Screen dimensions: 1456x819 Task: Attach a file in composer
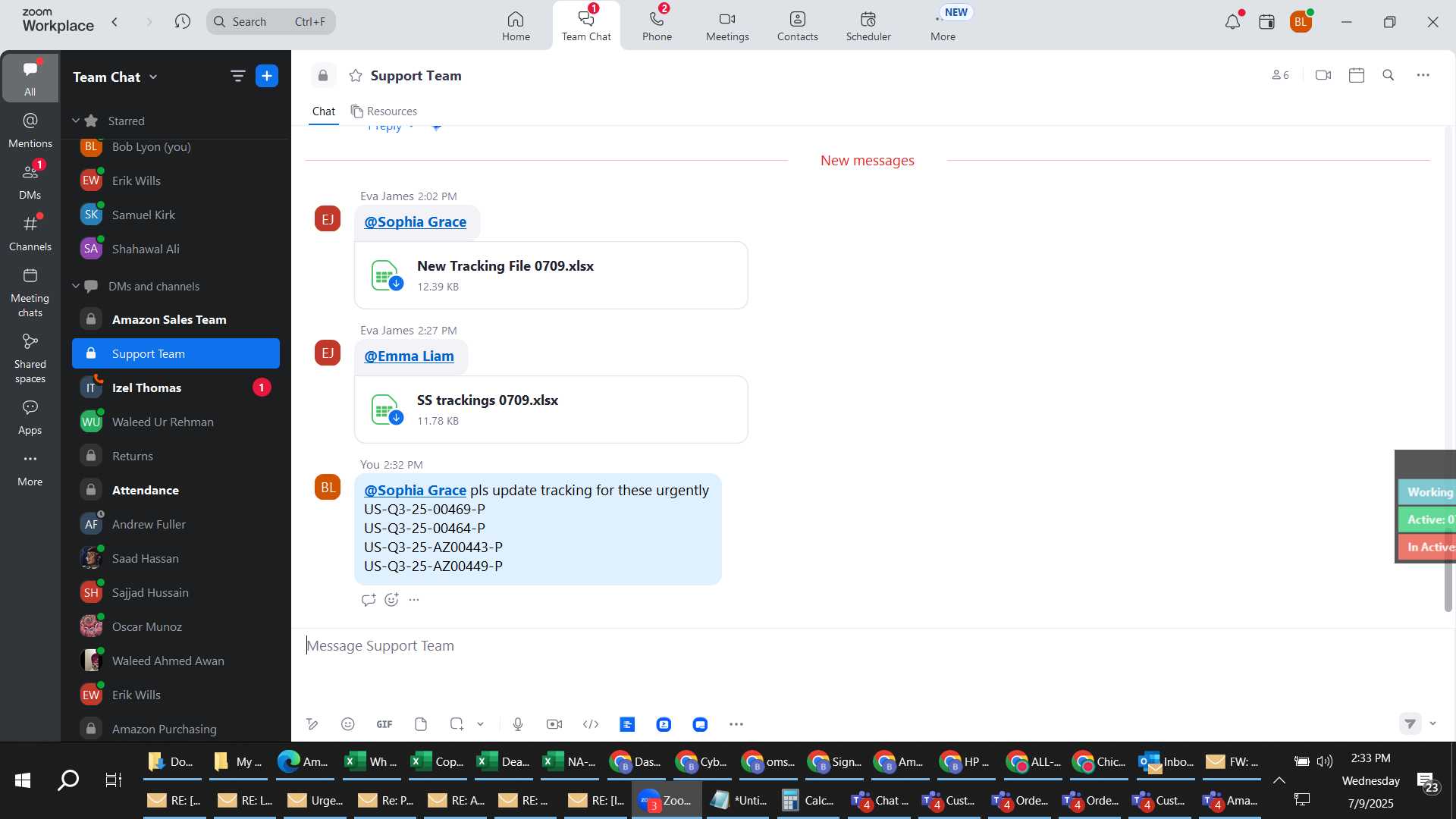click(x=421, y=724)
